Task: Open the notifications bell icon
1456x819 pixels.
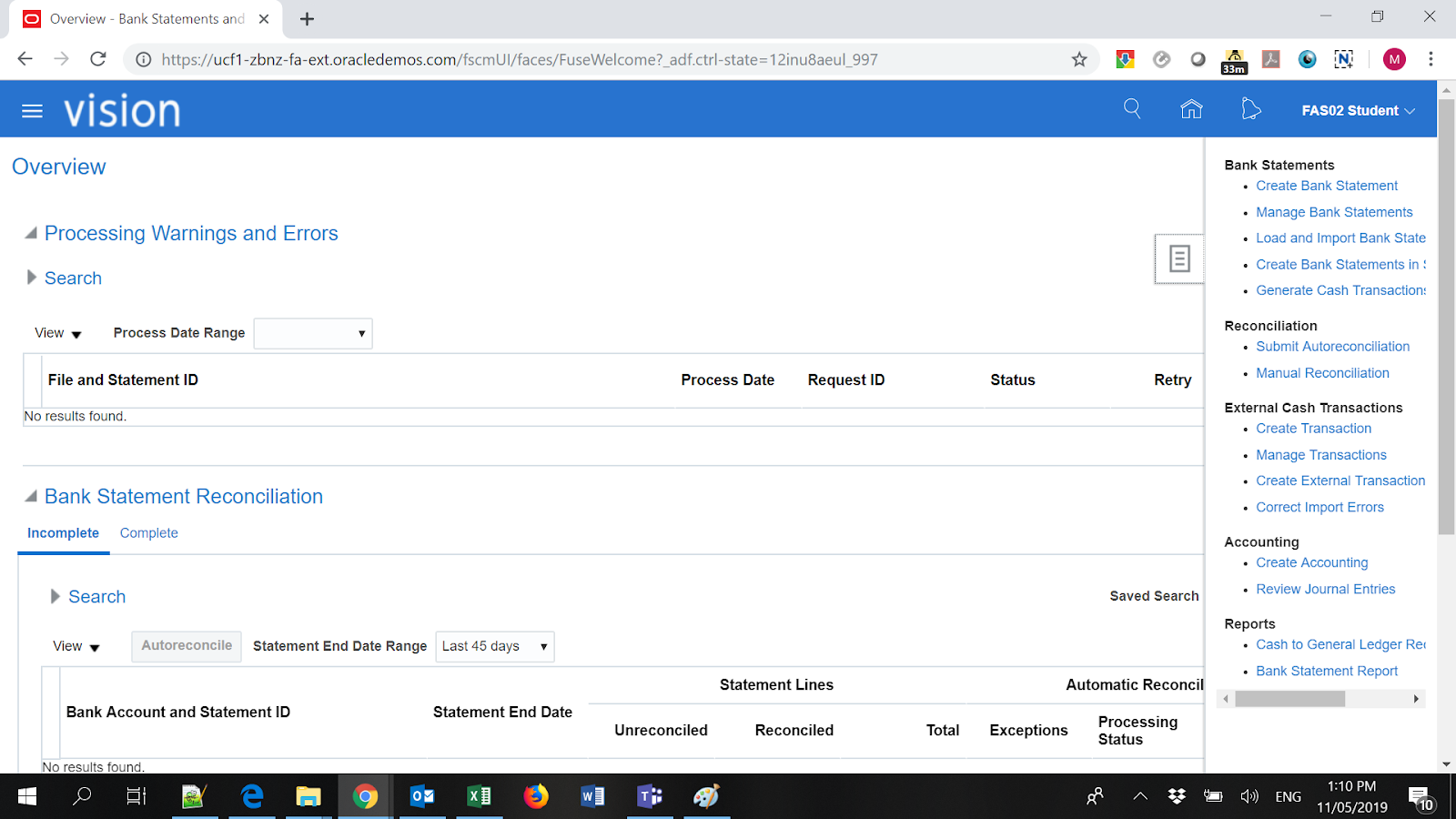Action: click(x=1251, y=108)
